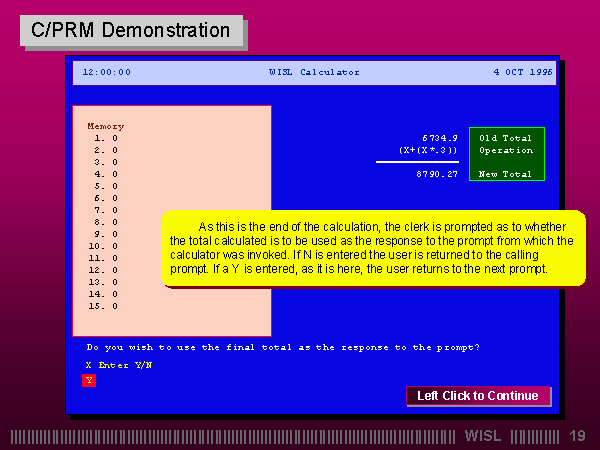Select Memory slot 15 entry

[104, 306]
